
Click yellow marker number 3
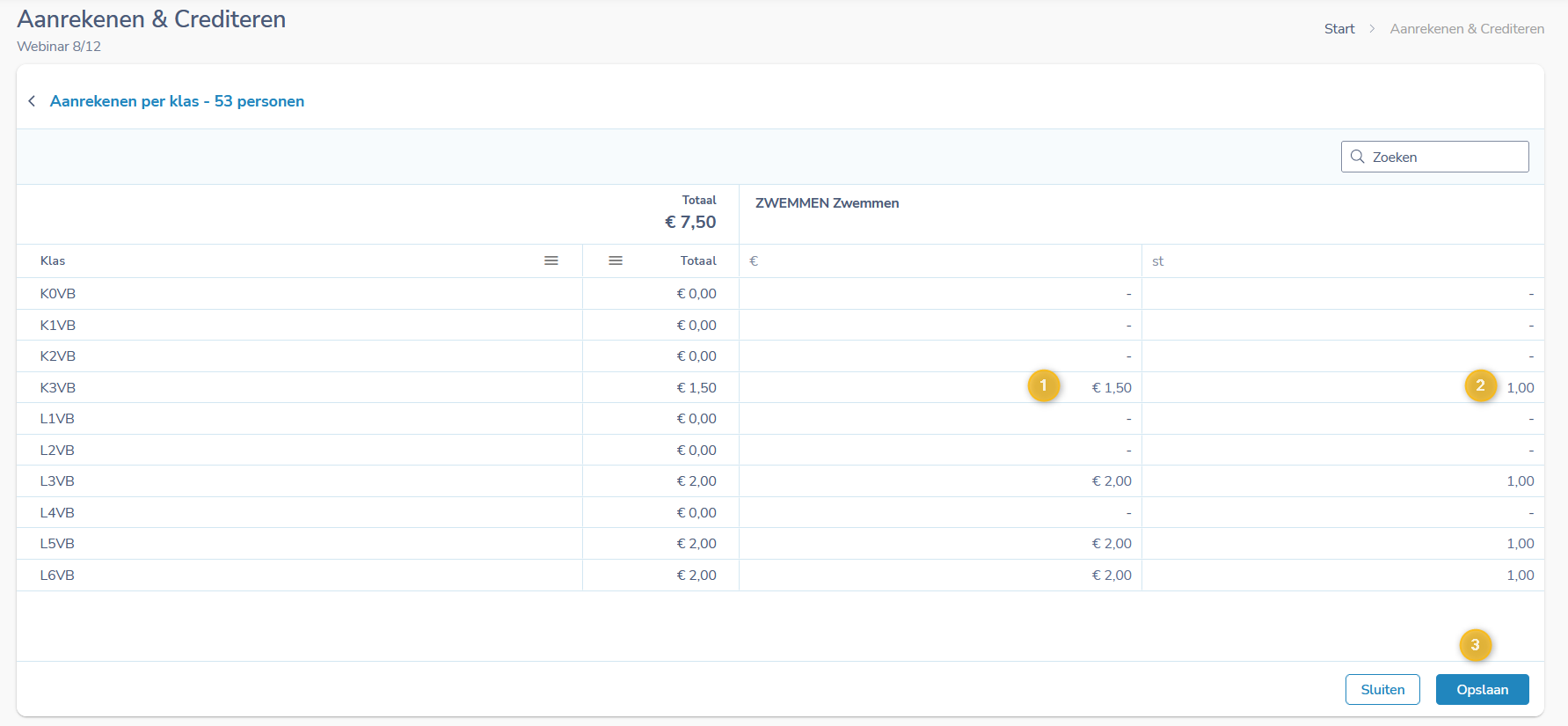[x=1475, y=645]
